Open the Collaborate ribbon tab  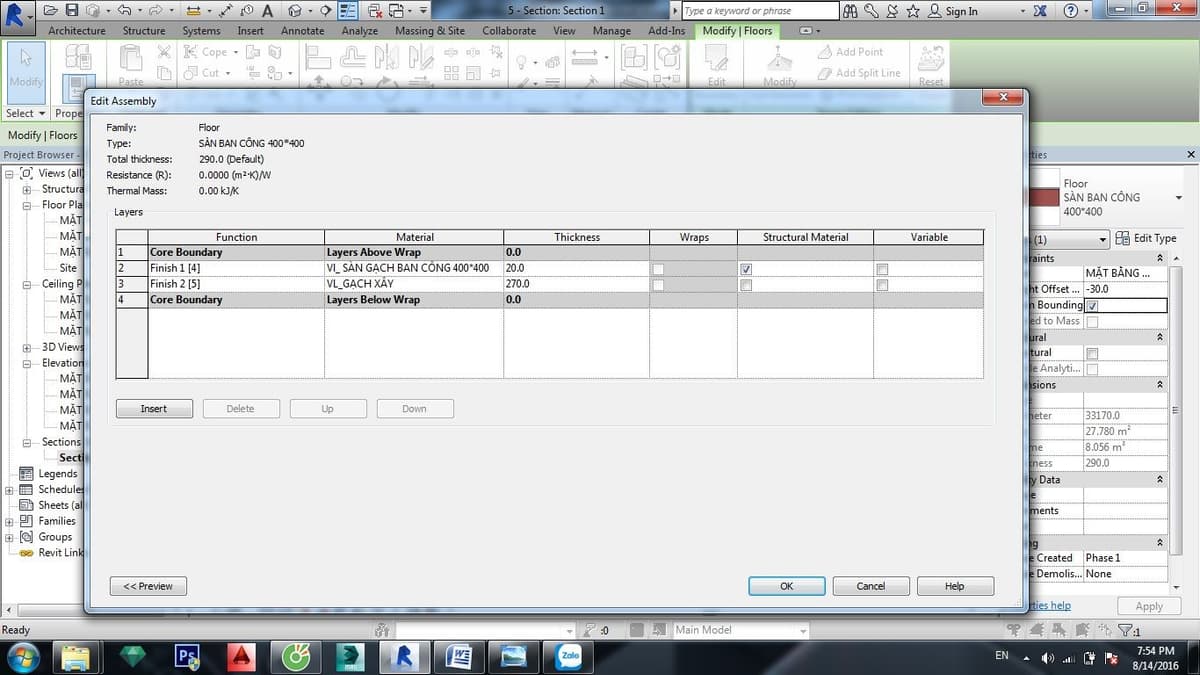click(509, 31)
